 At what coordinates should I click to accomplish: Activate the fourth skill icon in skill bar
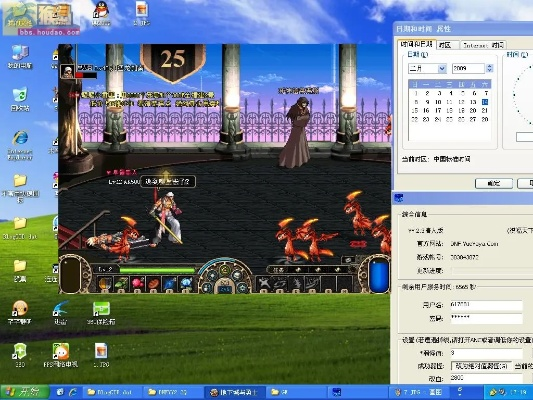click(312, 283)
